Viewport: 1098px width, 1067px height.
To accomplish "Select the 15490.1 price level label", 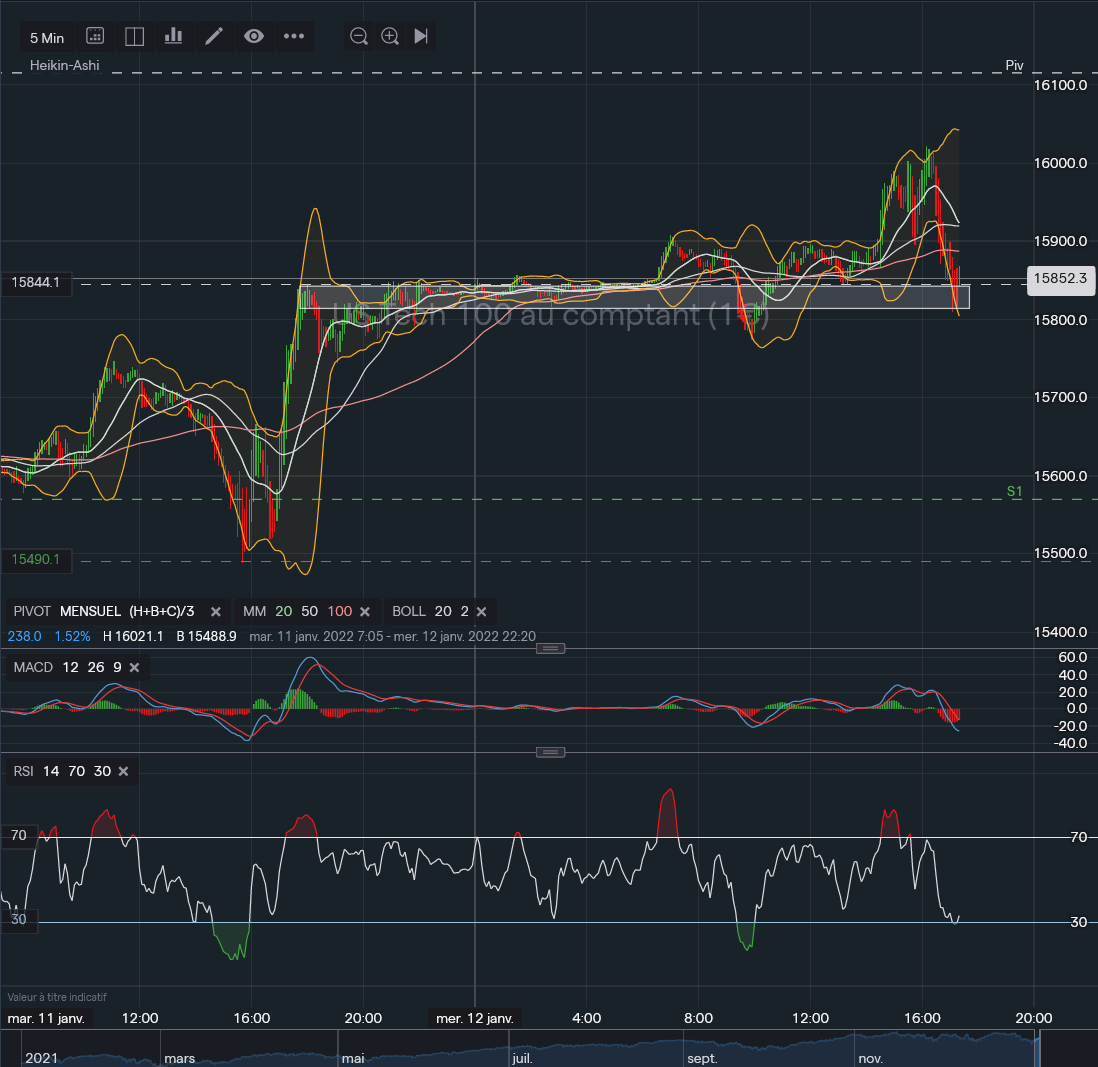I will [36, 559].
